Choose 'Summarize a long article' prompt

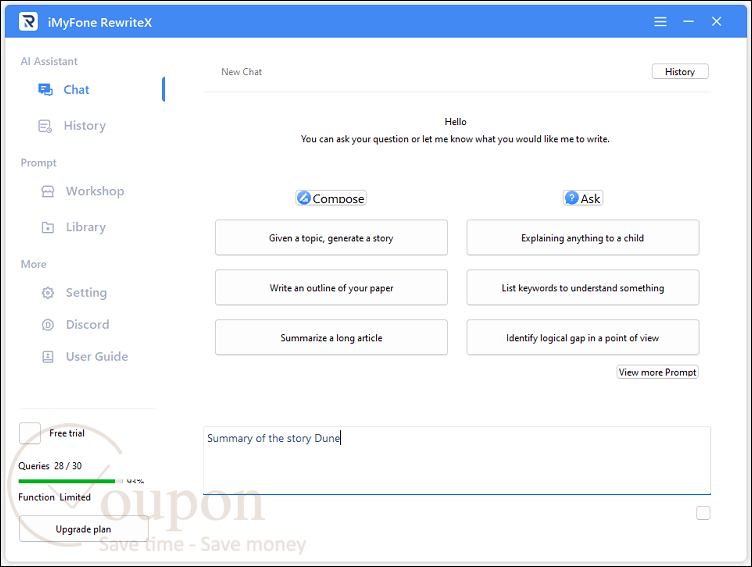tap(331, 338)
